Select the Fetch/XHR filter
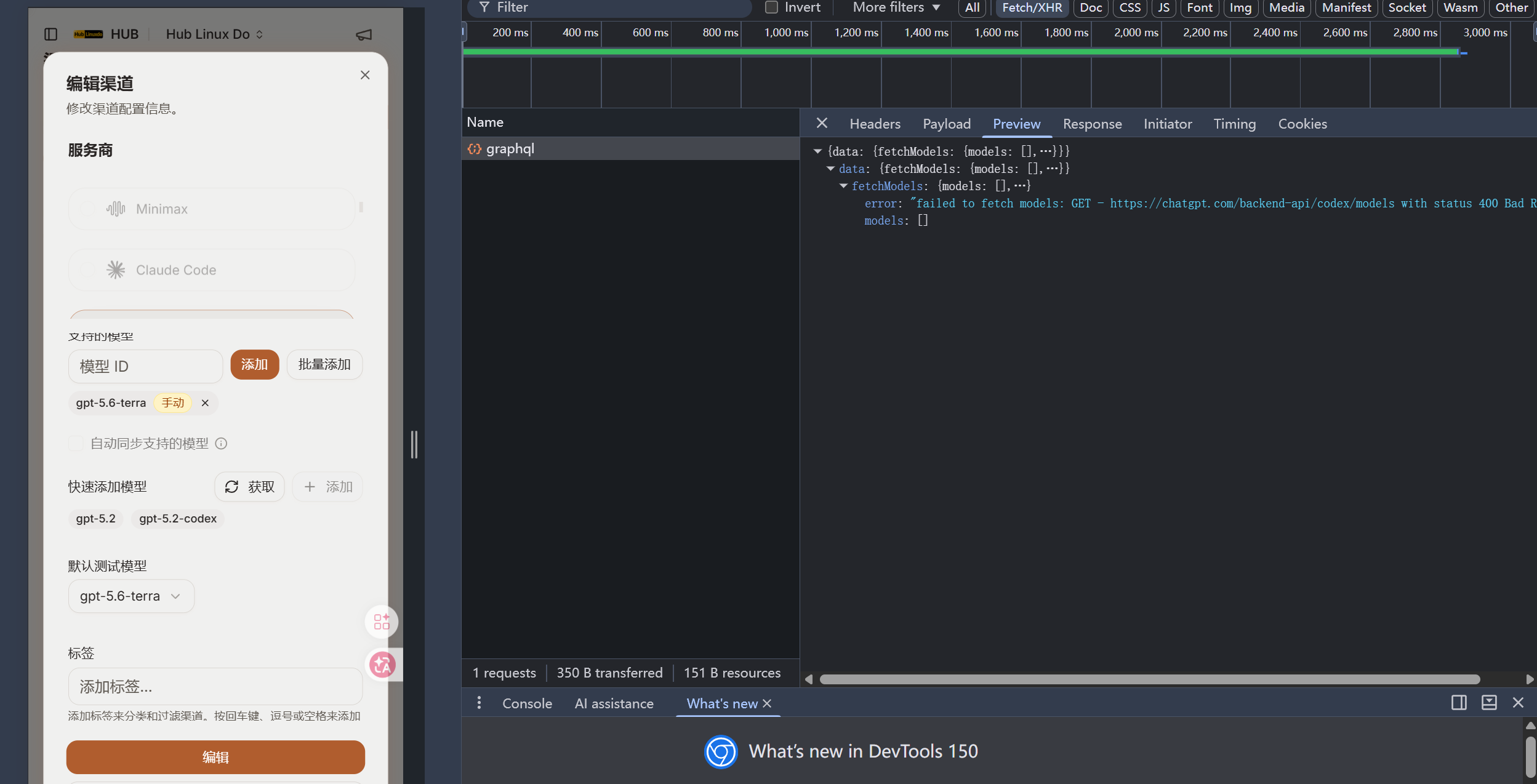Image resolution: width=1537 pixels, height=784 pixels. click(x=1032, y=7)
